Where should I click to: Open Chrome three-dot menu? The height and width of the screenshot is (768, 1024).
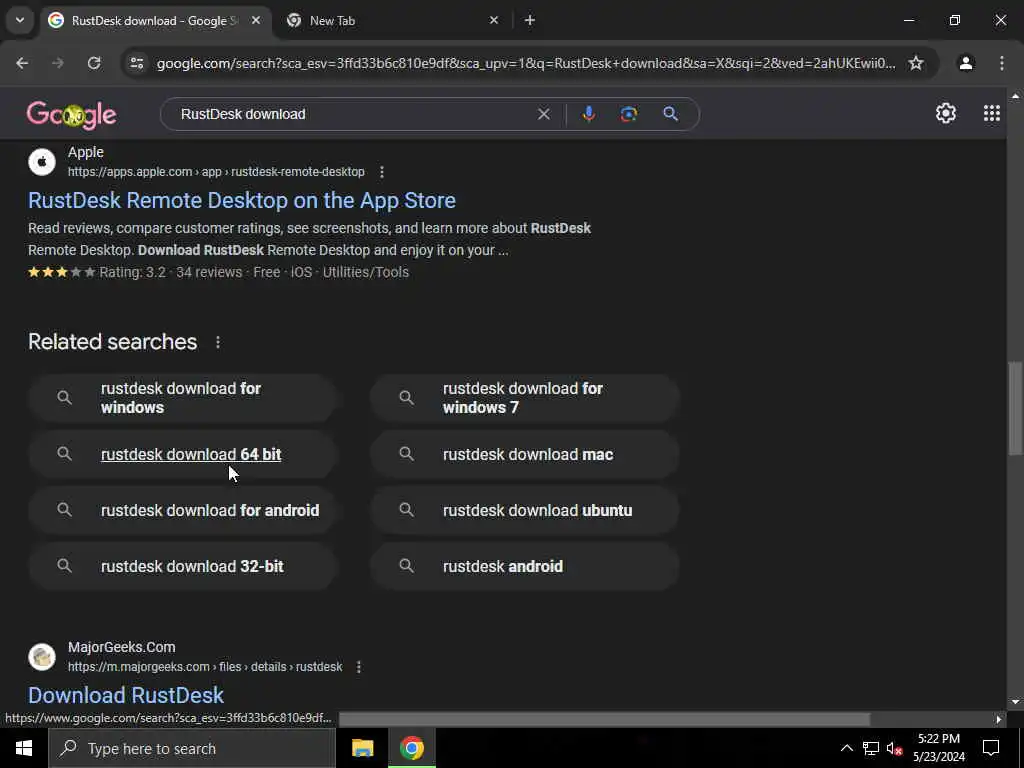click(1001, 63)
